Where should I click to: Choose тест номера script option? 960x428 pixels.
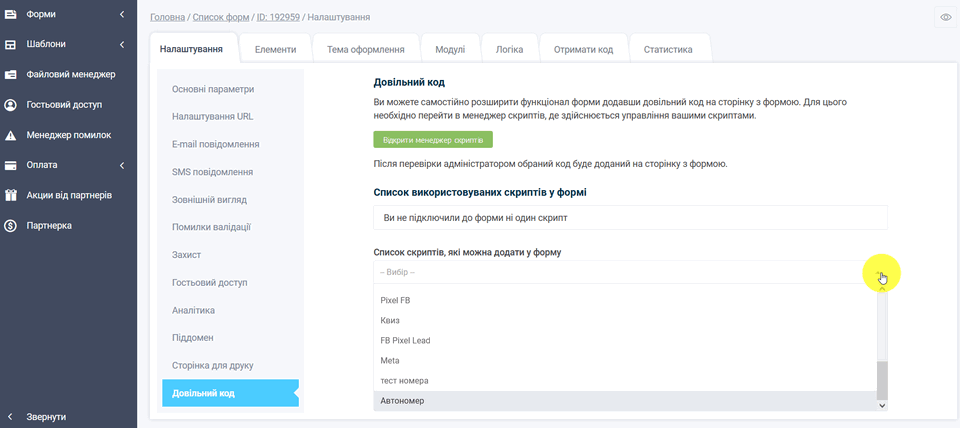(625, 381)
